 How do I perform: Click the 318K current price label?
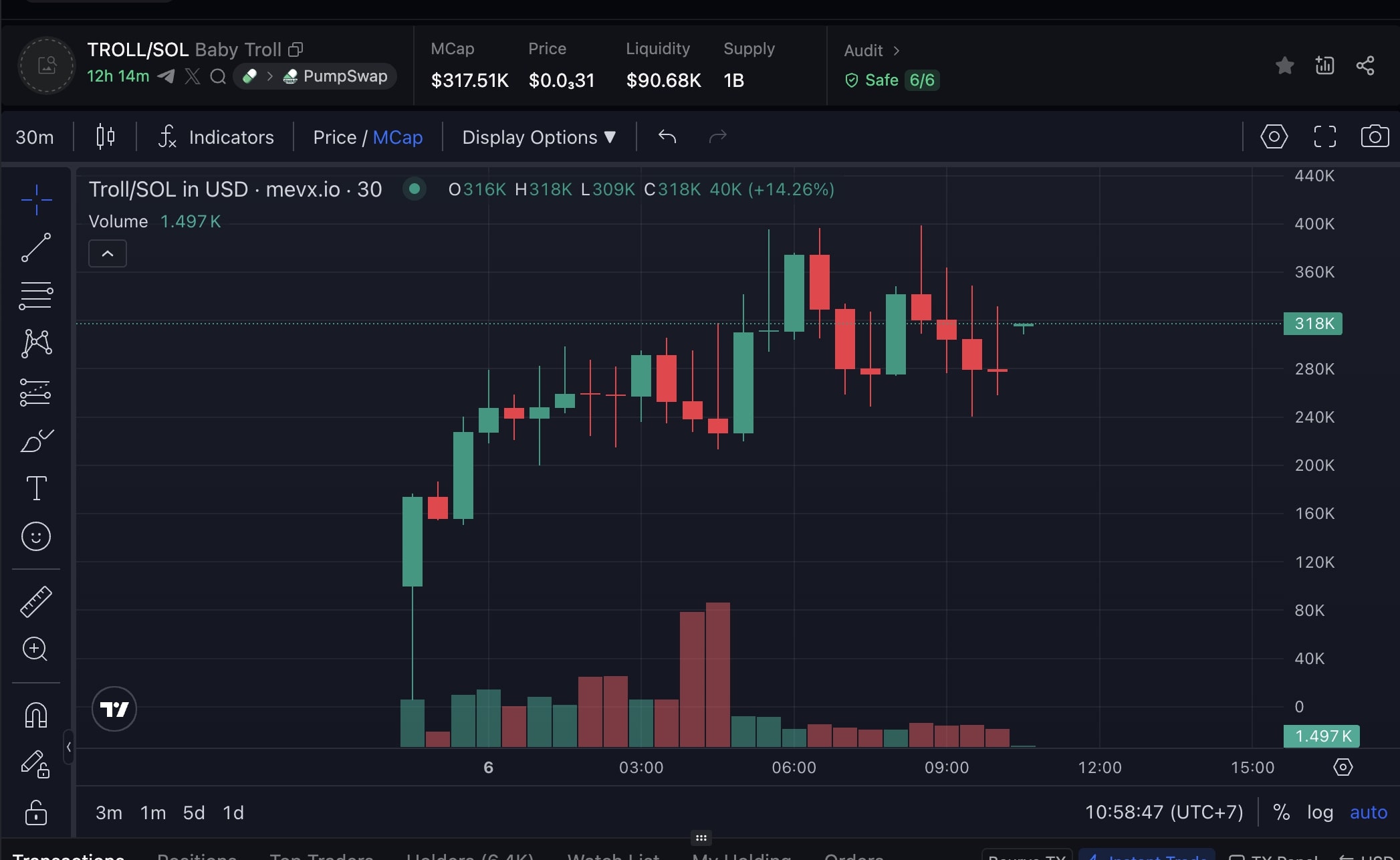tap(1313, 324)
